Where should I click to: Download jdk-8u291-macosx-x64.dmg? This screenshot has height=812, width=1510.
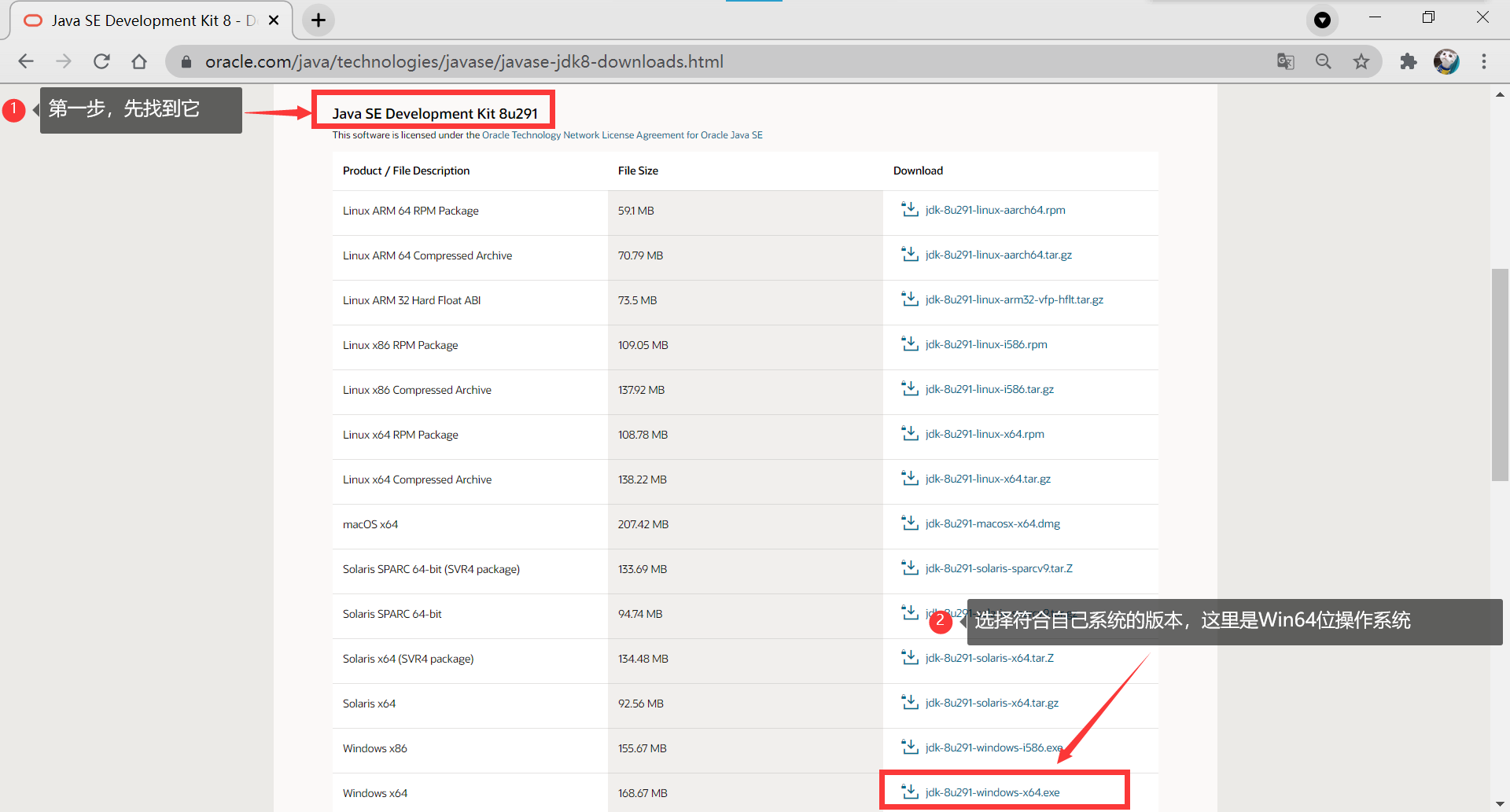993,524
